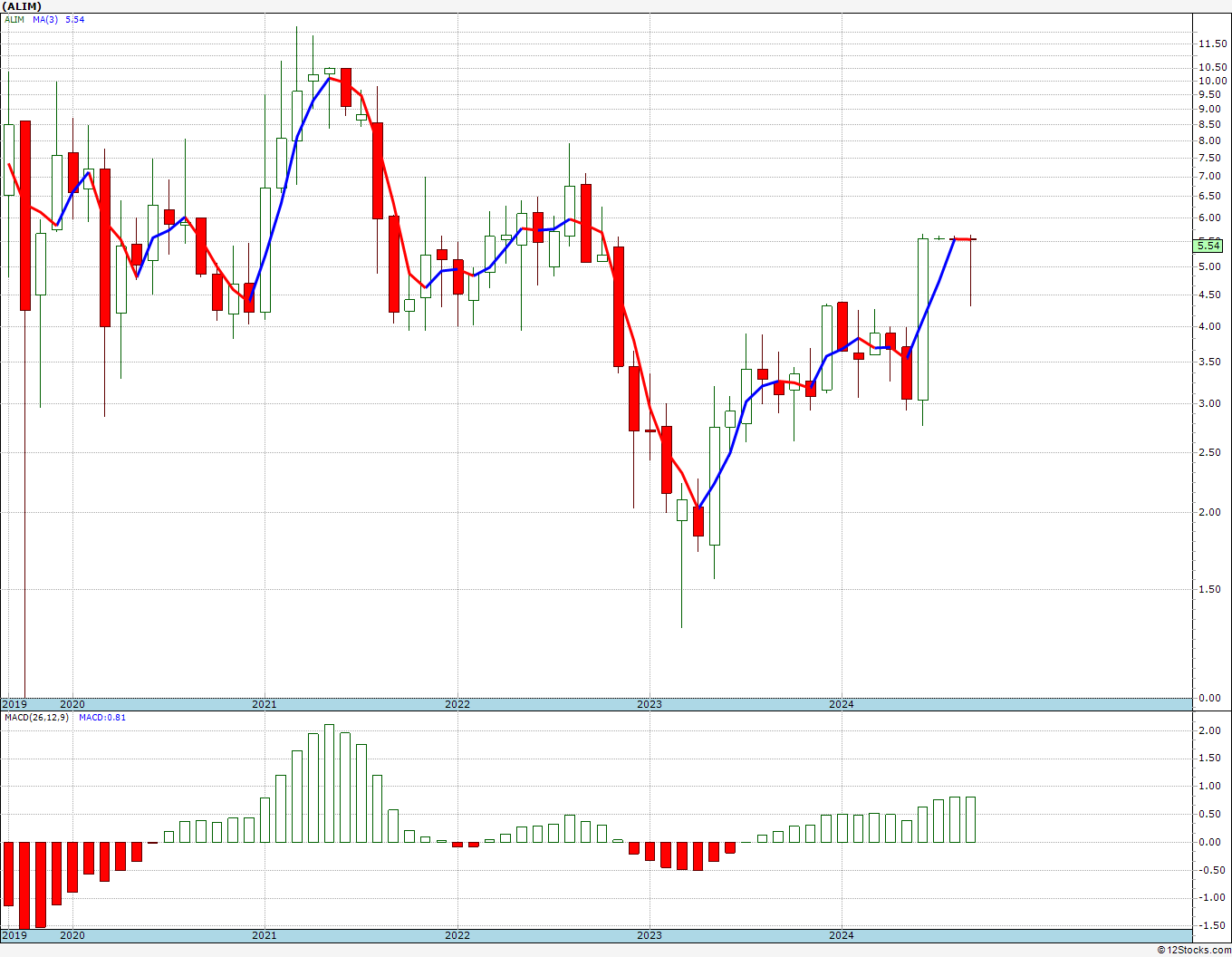Click the 4.50 price axis label

point(1211,295)
